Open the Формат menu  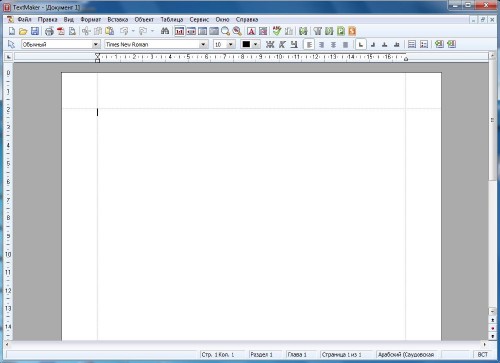(x=90, y=19)
